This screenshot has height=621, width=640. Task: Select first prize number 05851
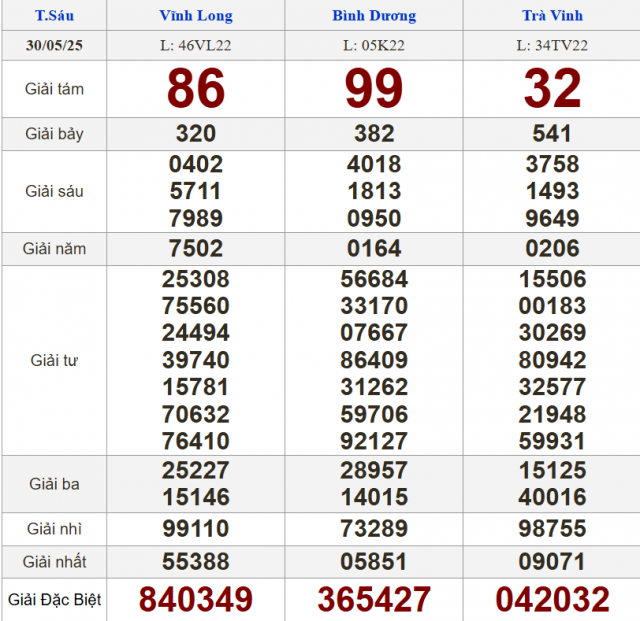[x=374, y=561]
